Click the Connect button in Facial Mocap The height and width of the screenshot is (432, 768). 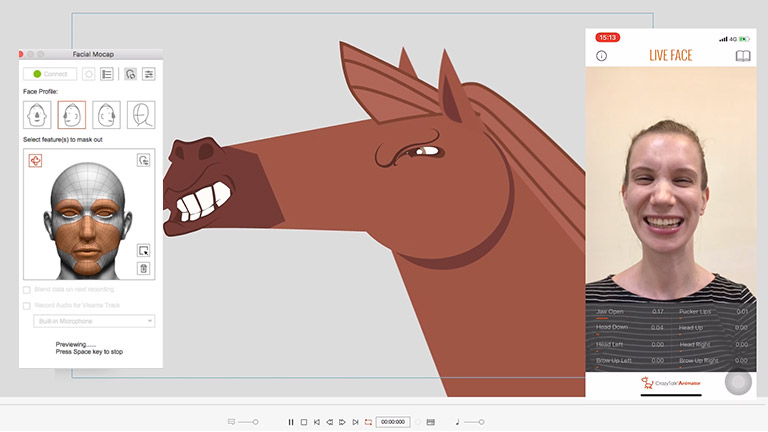(x=50, y=74)
